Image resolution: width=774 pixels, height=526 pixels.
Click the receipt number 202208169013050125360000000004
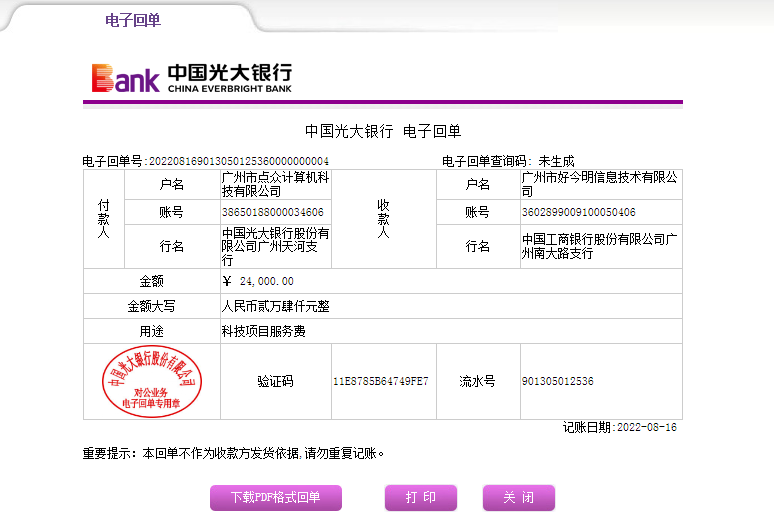239,161
